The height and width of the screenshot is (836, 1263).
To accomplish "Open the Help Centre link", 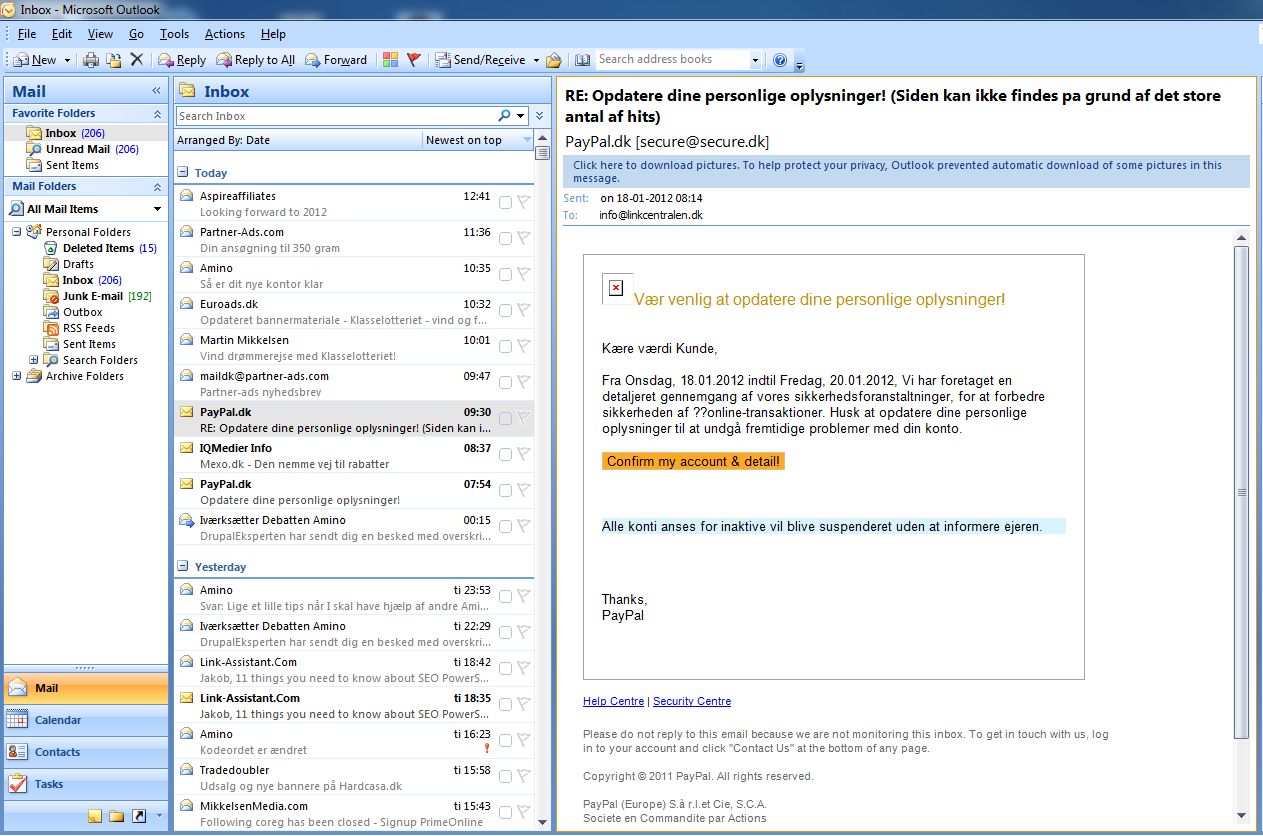I will point(613,701).
